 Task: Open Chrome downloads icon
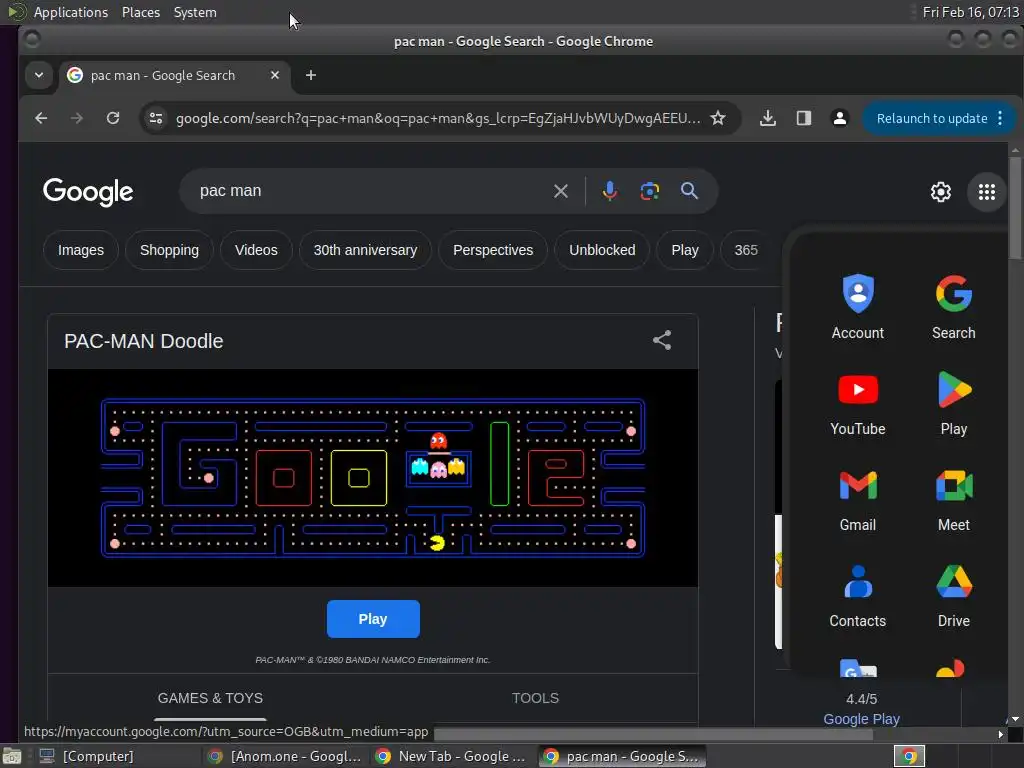(x=768, y=118)
